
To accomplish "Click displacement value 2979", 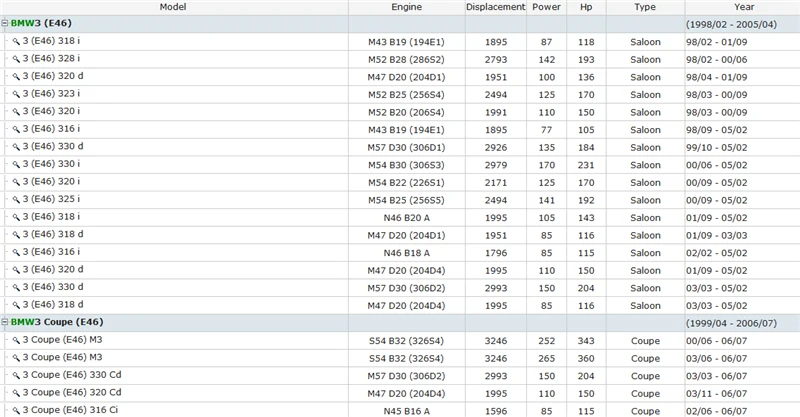I will 496,165.
